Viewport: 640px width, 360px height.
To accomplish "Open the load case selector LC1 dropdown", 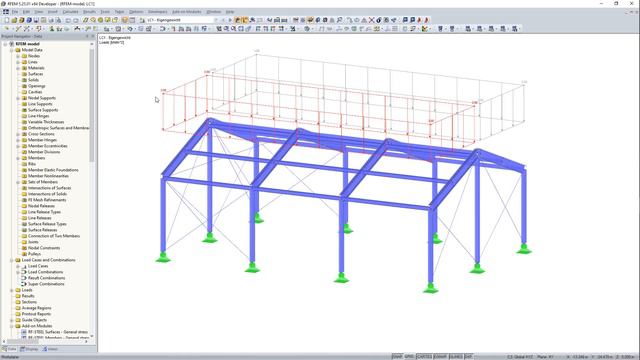I will (216, 20).
